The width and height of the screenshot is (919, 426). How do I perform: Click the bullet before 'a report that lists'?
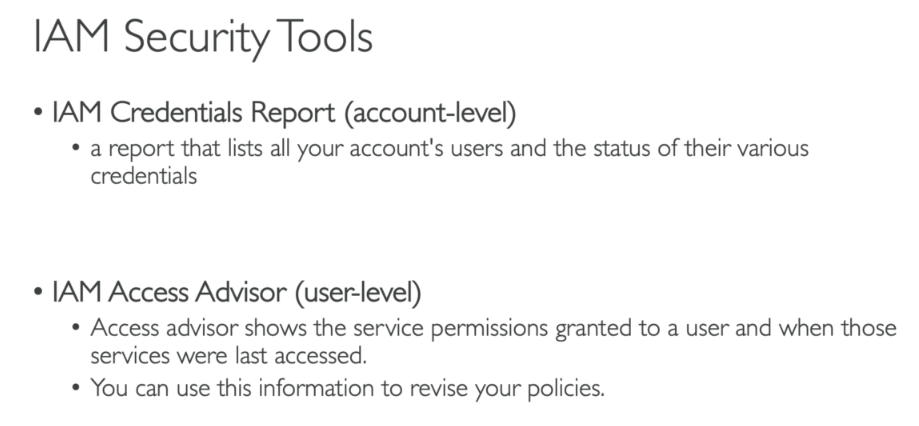point(76,147)
